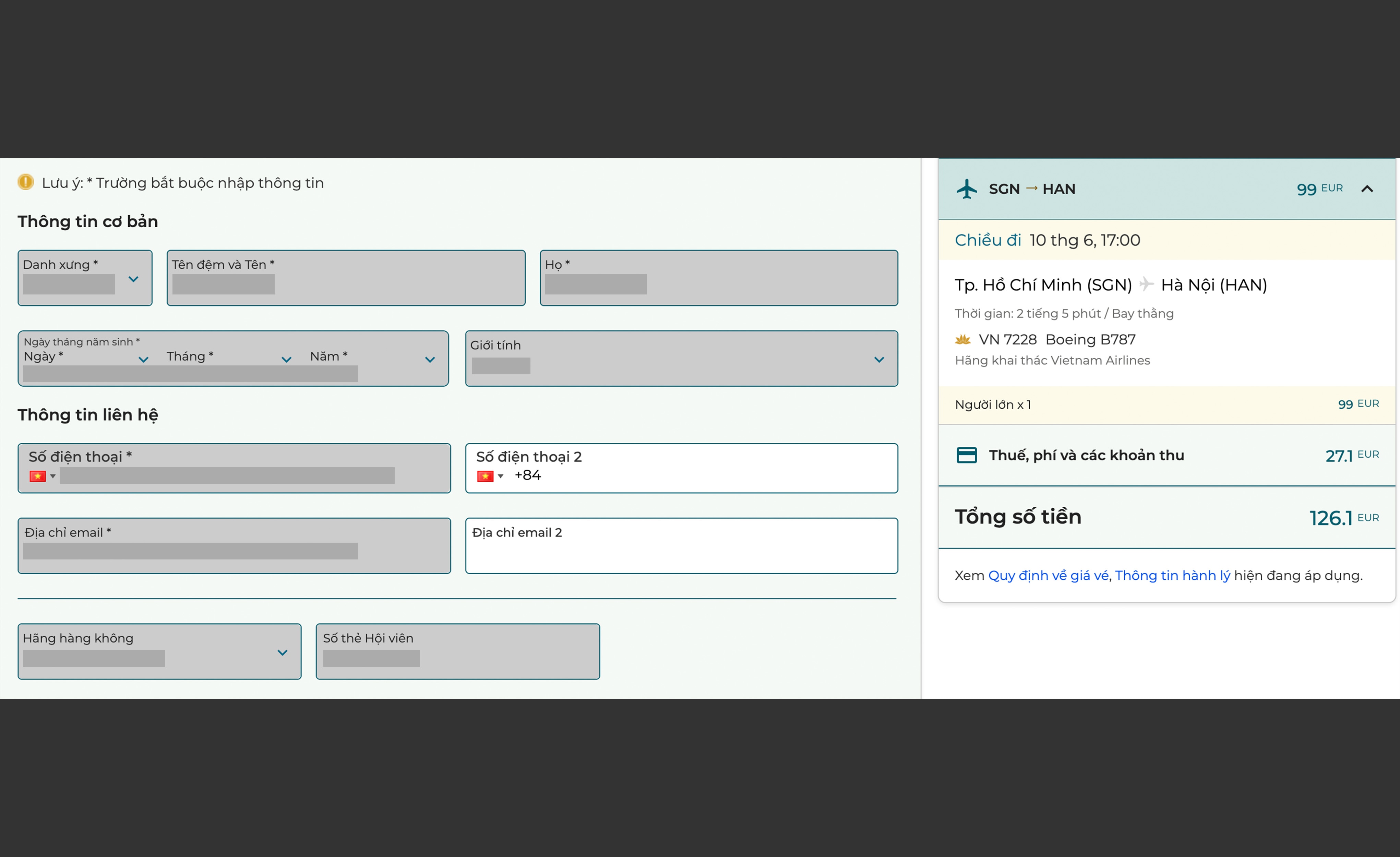
Task: Click the Boeing B787 aircraft label
Action: pyautogui.click(x=1090, y=340)
